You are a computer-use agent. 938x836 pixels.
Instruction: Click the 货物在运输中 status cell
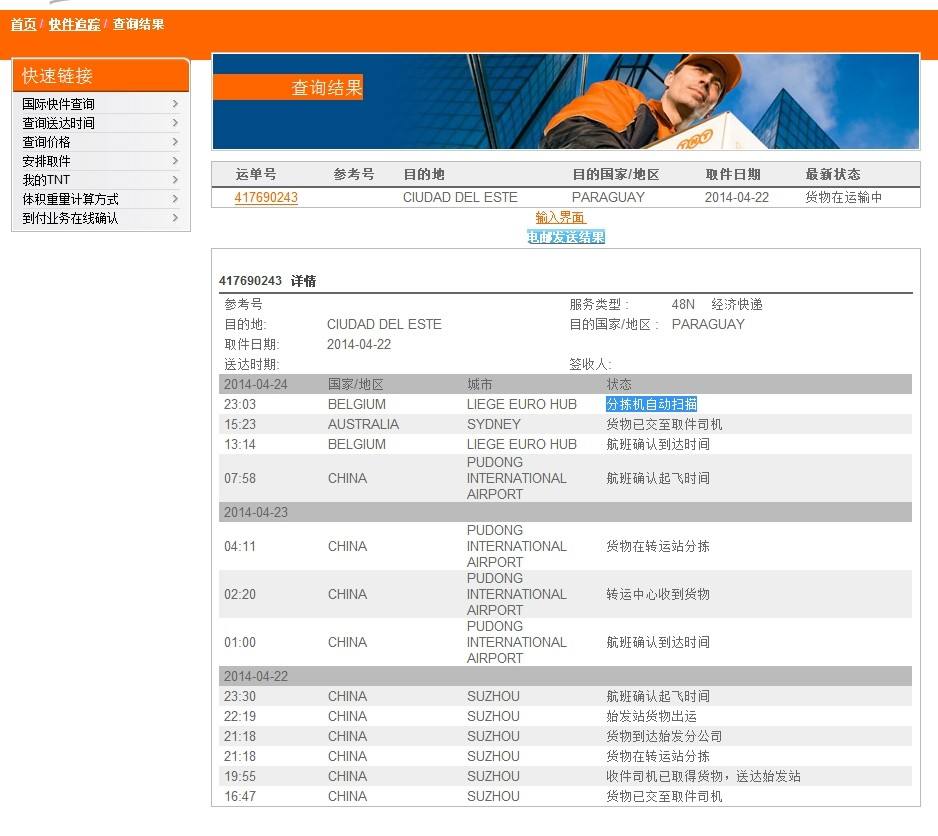[843, 197]
